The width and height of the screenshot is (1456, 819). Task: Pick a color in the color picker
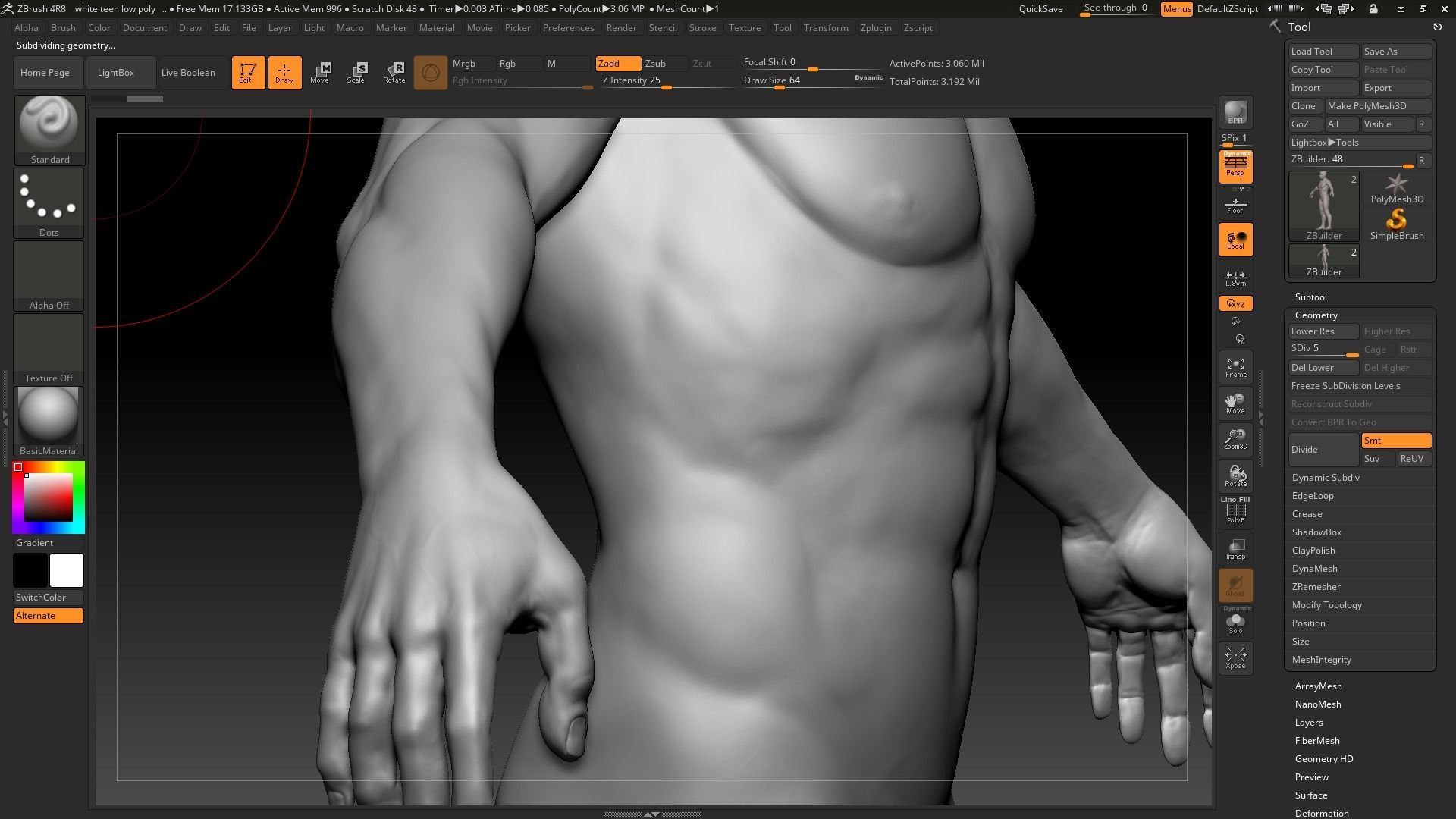point(49,497)
